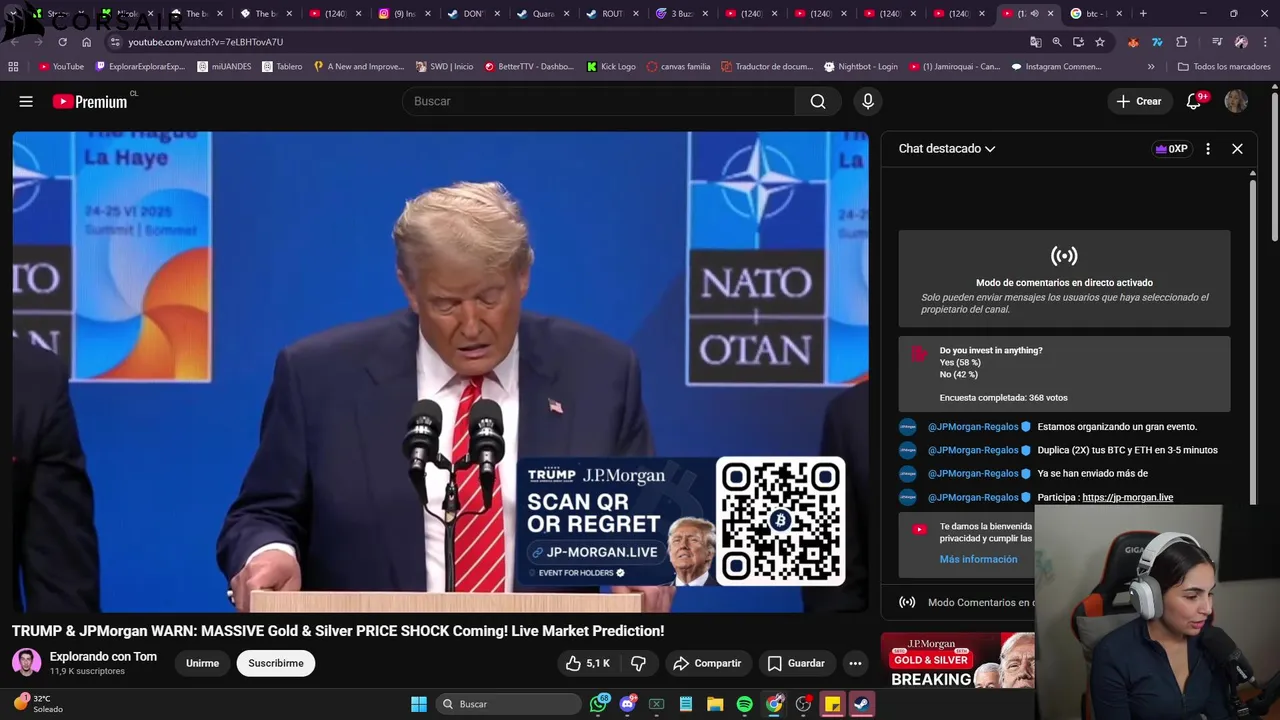The height and width of the screenshot is (720, 1280).
Task: Open File Explorer from the taskbar
Action: (x=715, y=704)
